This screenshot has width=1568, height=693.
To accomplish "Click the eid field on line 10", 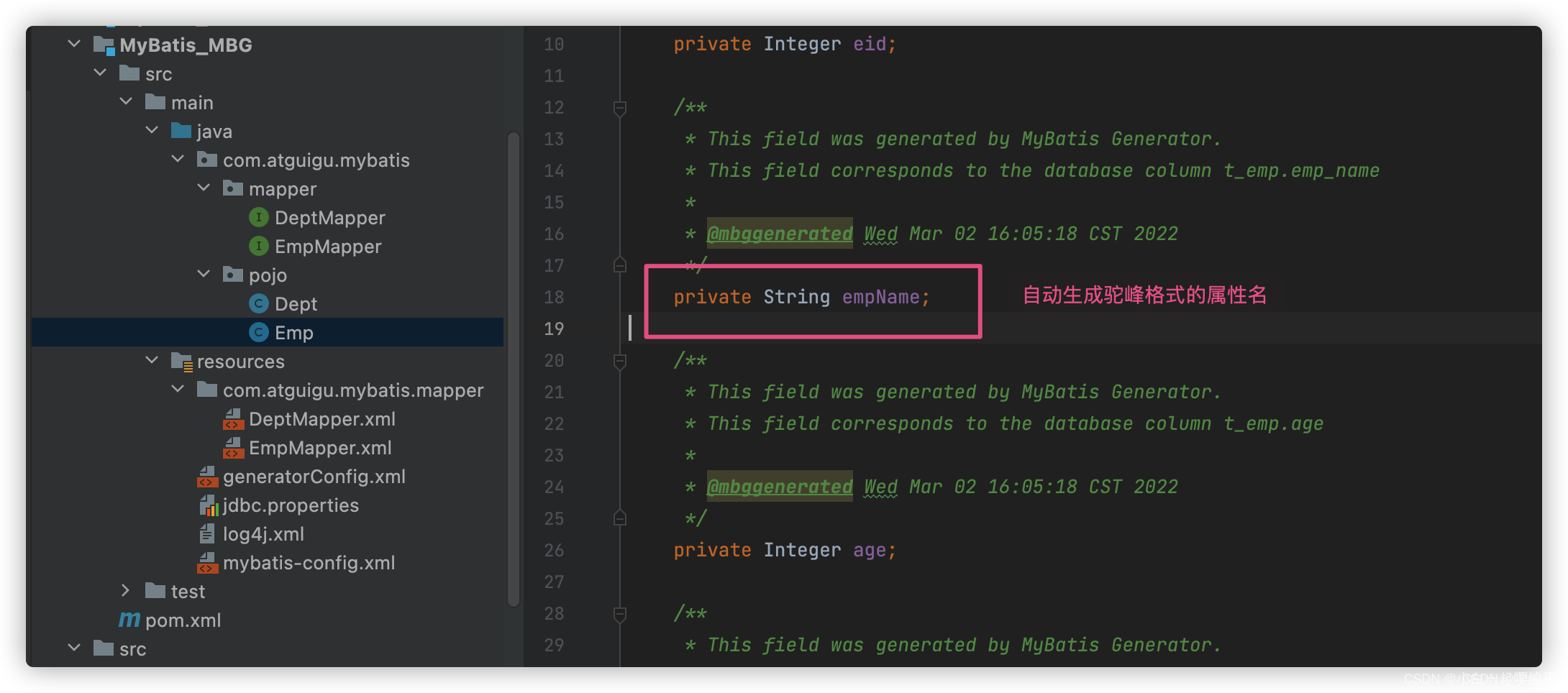I will 870,44.
